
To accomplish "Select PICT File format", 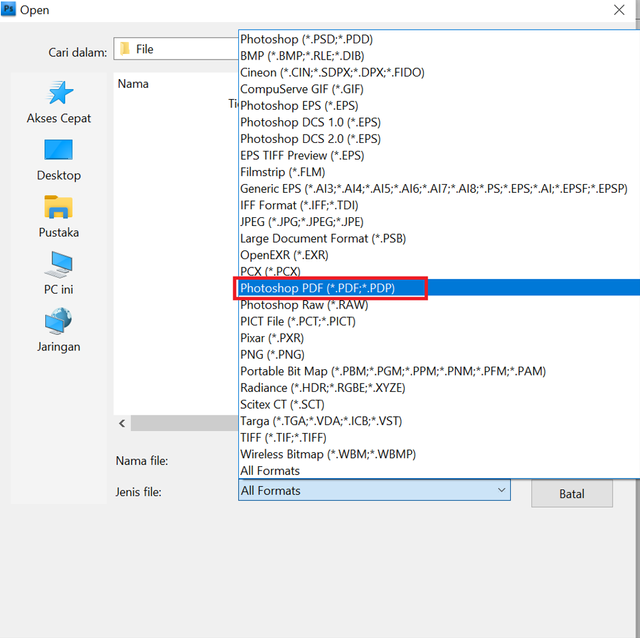I will tap(439, 321).
